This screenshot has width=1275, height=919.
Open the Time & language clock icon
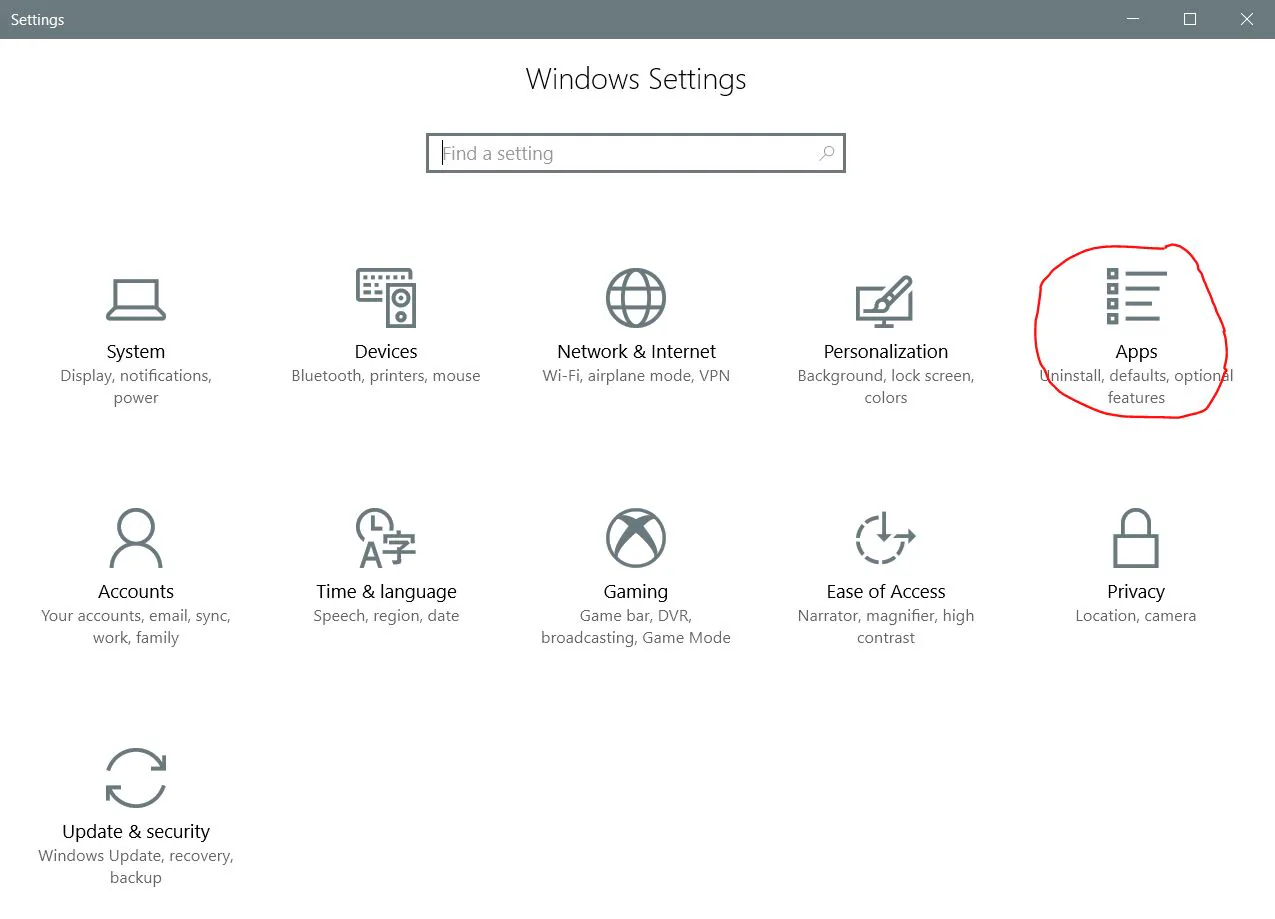click(x=386, y=538)
